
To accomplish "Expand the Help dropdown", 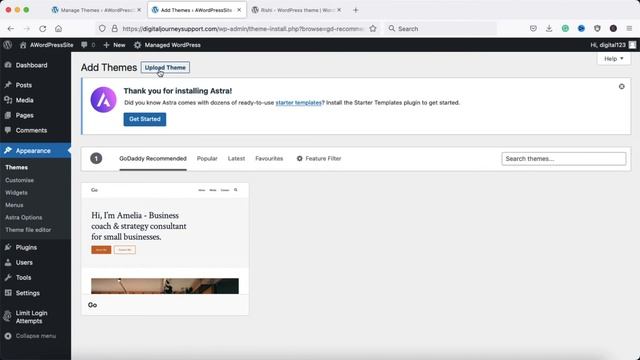I will 614,59.
